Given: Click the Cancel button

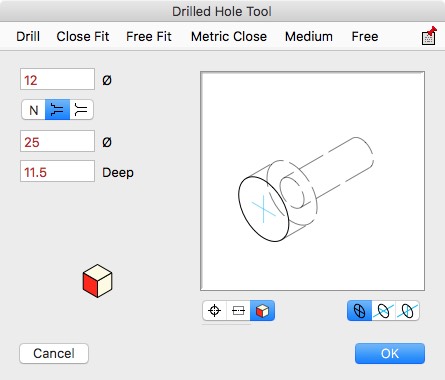Looking at the screenshot, I should (x=54, y=353).
